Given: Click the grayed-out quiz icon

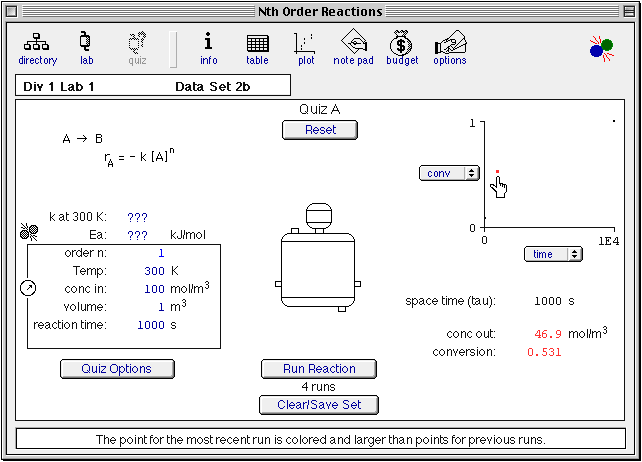Looking at the screenshot, I should click(x=137, y=46).
